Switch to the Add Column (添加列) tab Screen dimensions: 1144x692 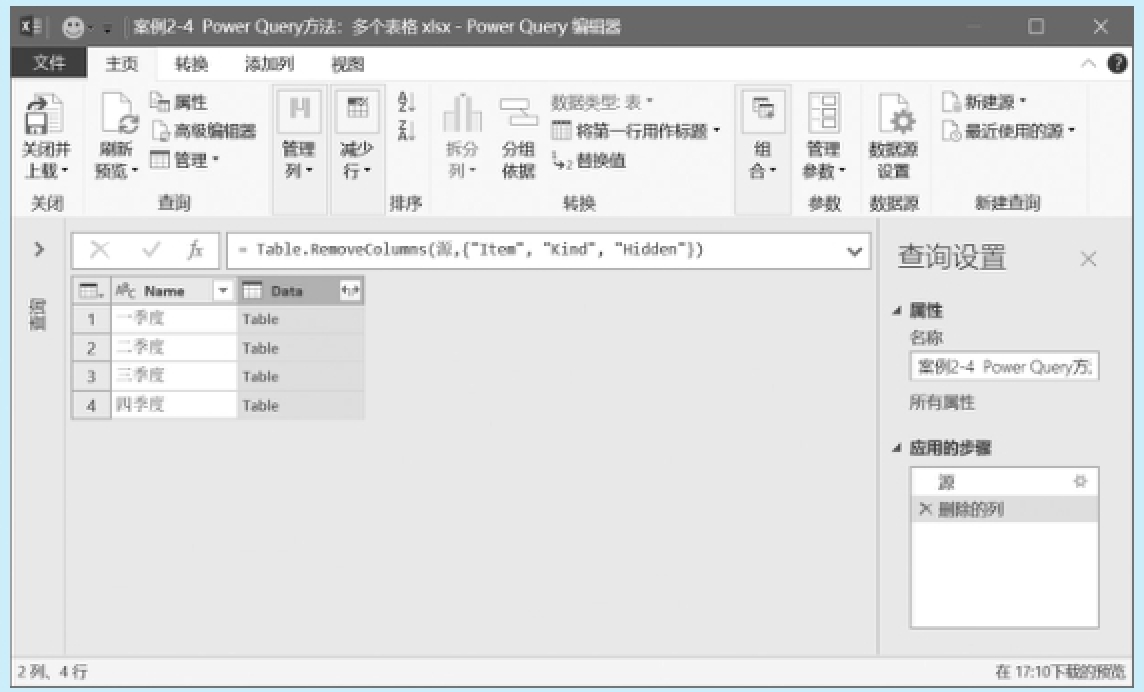tap(269, 64)
